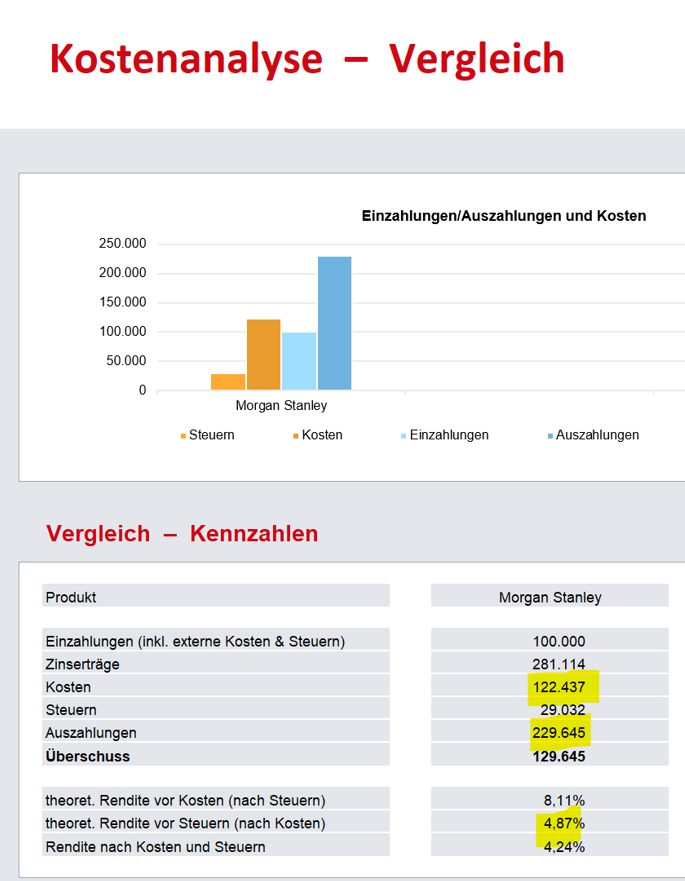Viewport: 685px width, 881px height.
Task: Select the Einzahlungen legend color marker
Action: point(403,436)
